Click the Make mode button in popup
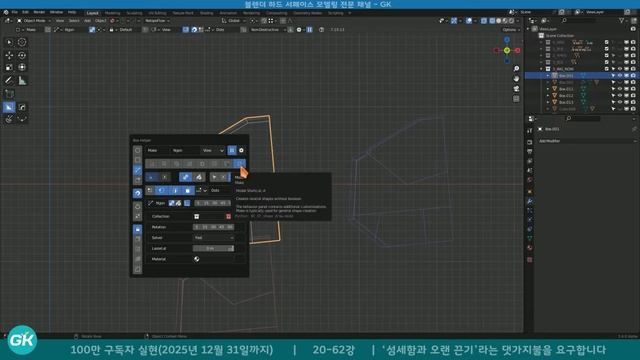The width and height of the screenshot is (640, 360). point(157,151)
